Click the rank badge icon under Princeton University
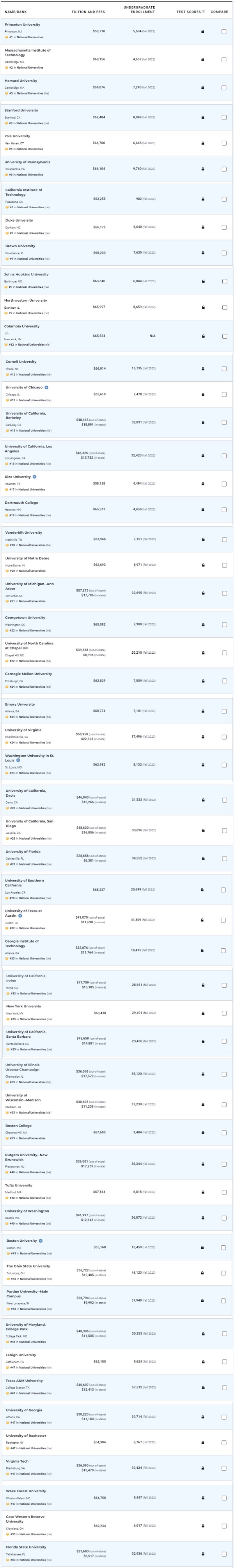Screen dimensions: 234x1568 point(6,37)
